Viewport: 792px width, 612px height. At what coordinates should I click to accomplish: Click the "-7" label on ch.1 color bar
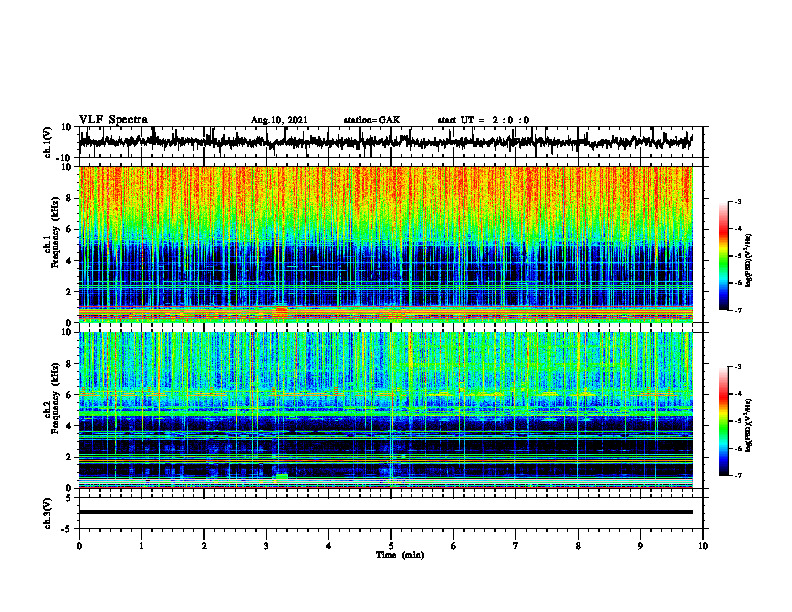(737, 310)
